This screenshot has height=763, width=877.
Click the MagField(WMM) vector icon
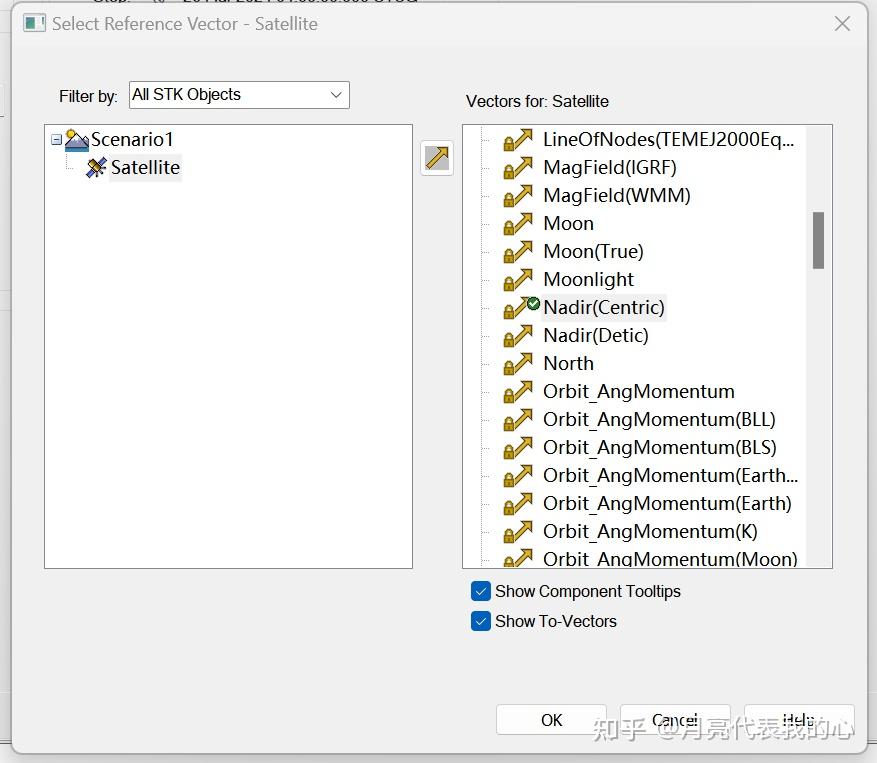(x=518, y=196)
